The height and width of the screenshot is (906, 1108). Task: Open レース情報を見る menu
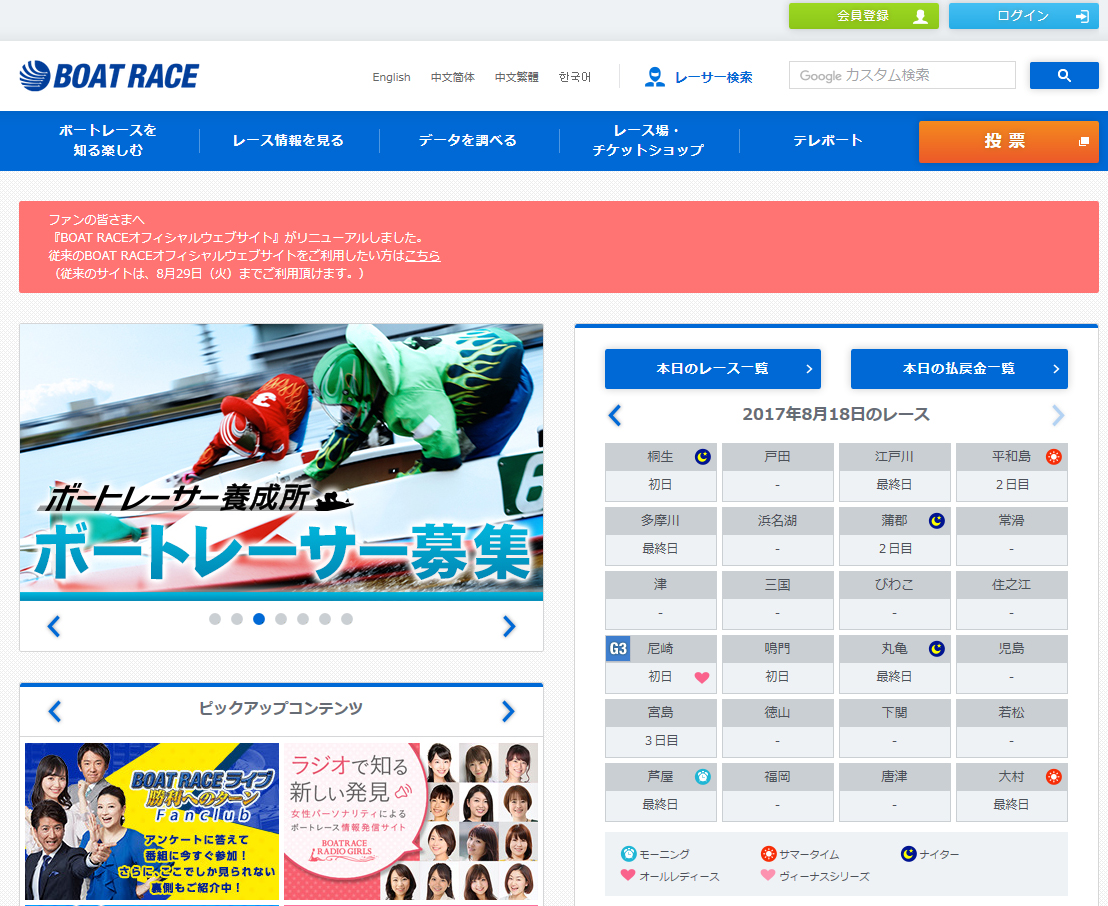(x=288, y=141)
